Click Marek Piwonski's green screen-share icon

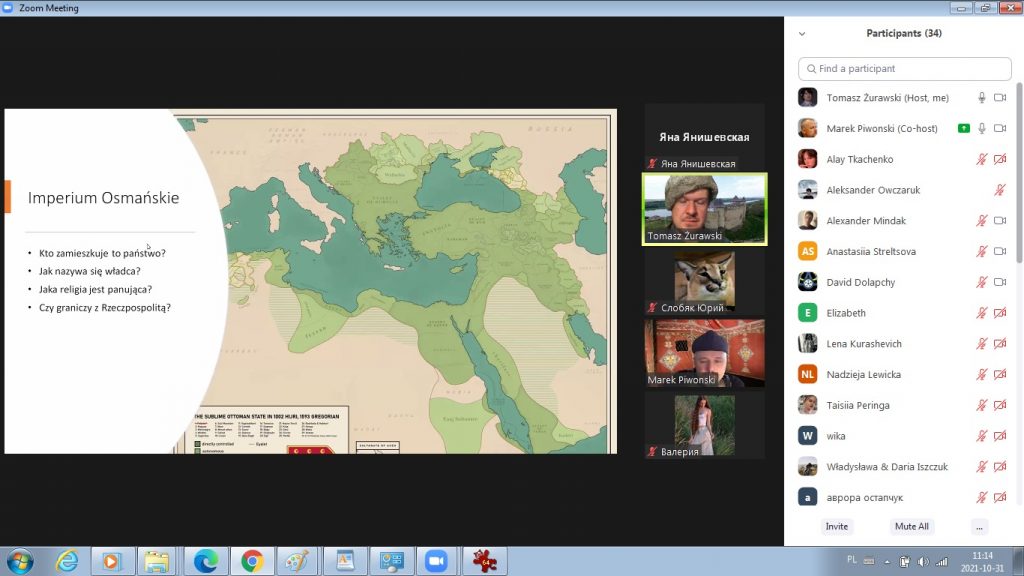click(x=963, y=129)
